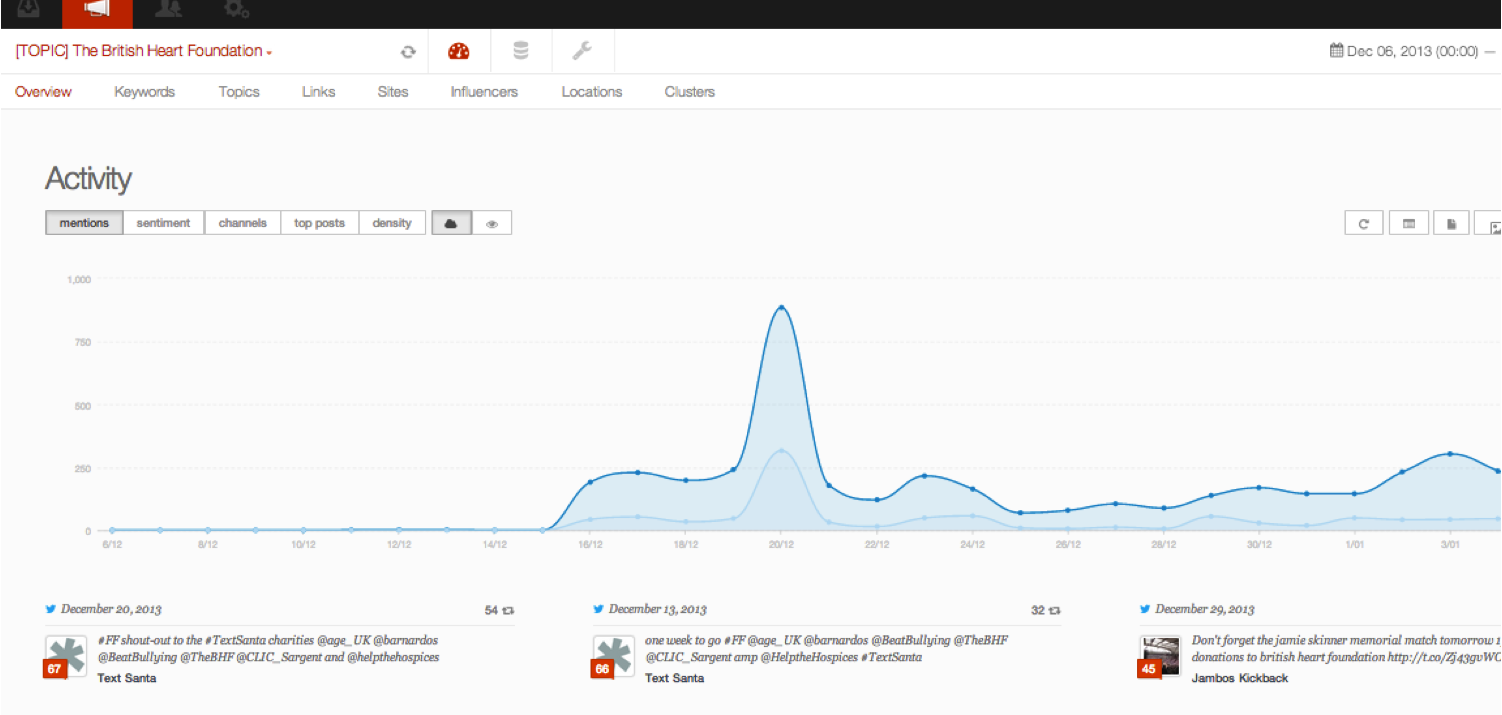Screen dimensions: 1502x715
Task: Open the Influencers tab
Action: click(484, 92)
